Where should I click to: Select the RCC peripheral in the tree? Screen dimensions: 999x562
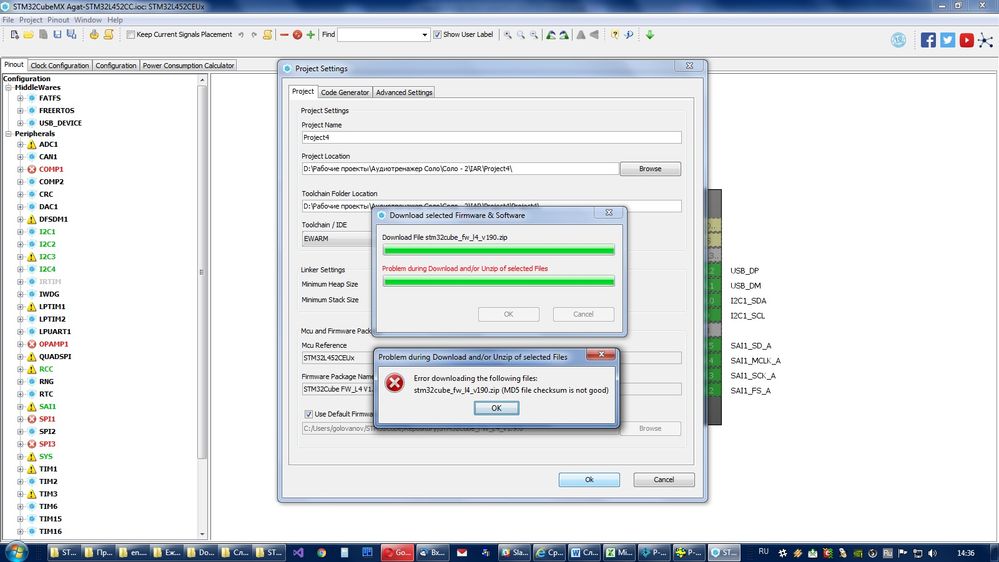coord(46,370)
